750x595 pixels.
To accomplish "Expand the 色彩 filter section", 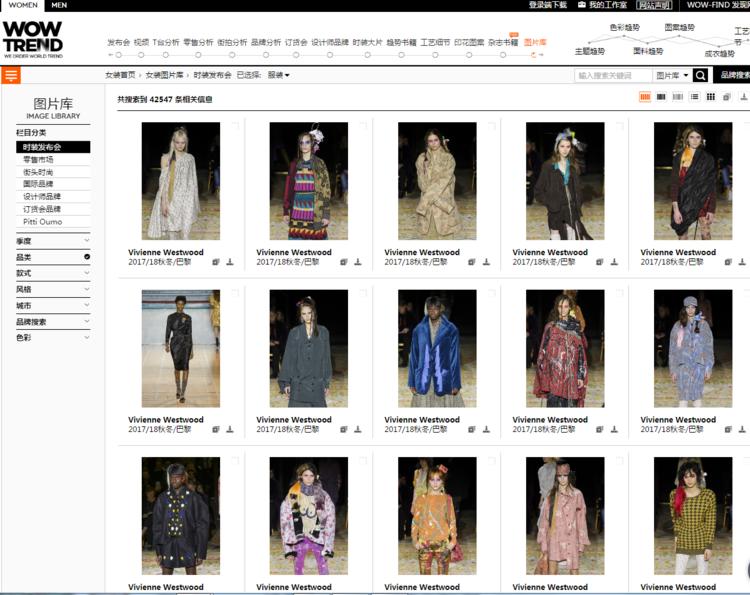I will tap(53, 337).
